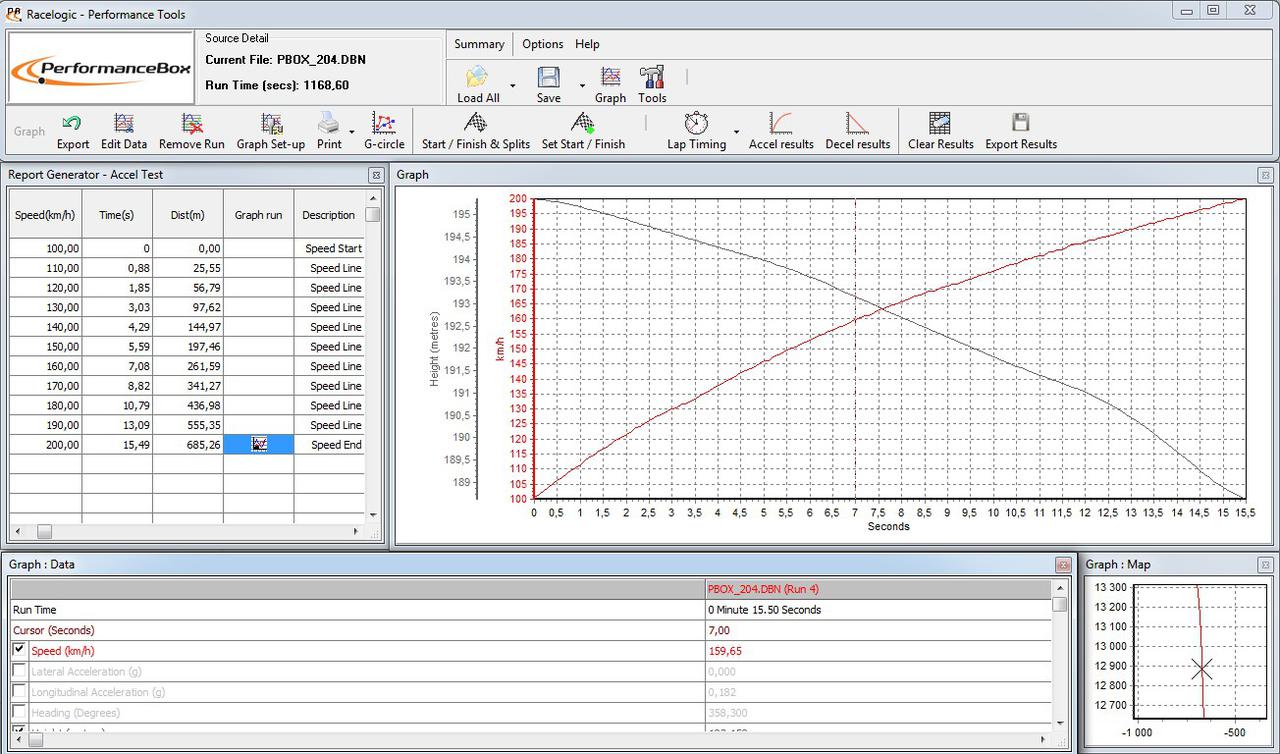Enable Longitudinal Acceleration (g) checkbox
The height and width of the screenshot is (754, 1280).
coord(19,692)
